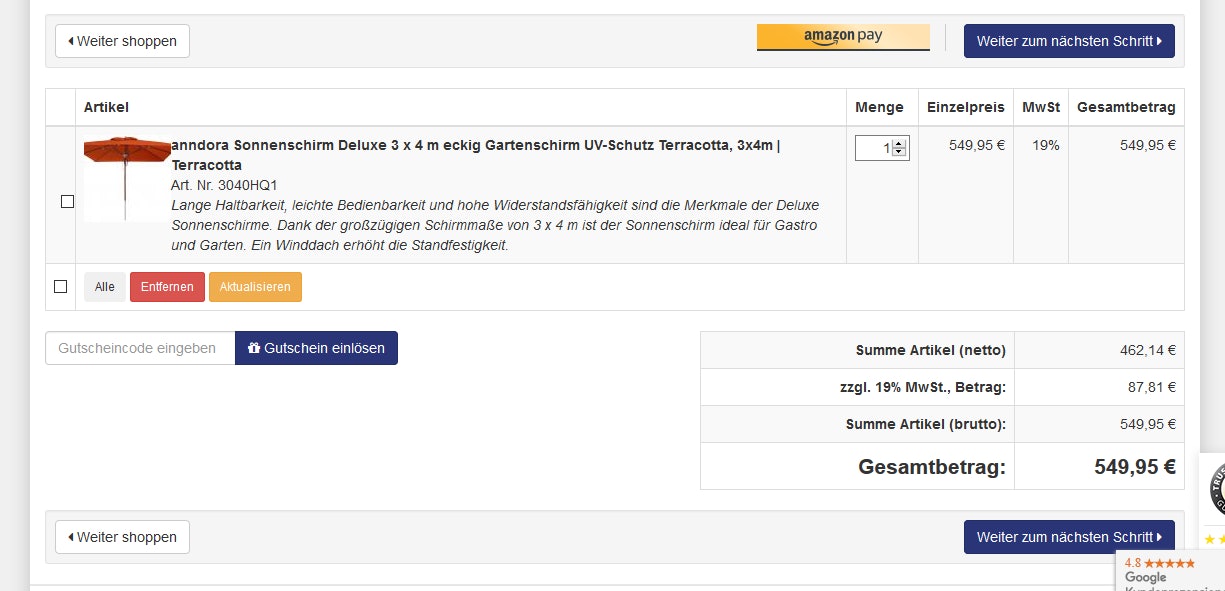Click the top Weiter shoppen button
This screenshot has height=591, width=1225.
coord(122,41)
